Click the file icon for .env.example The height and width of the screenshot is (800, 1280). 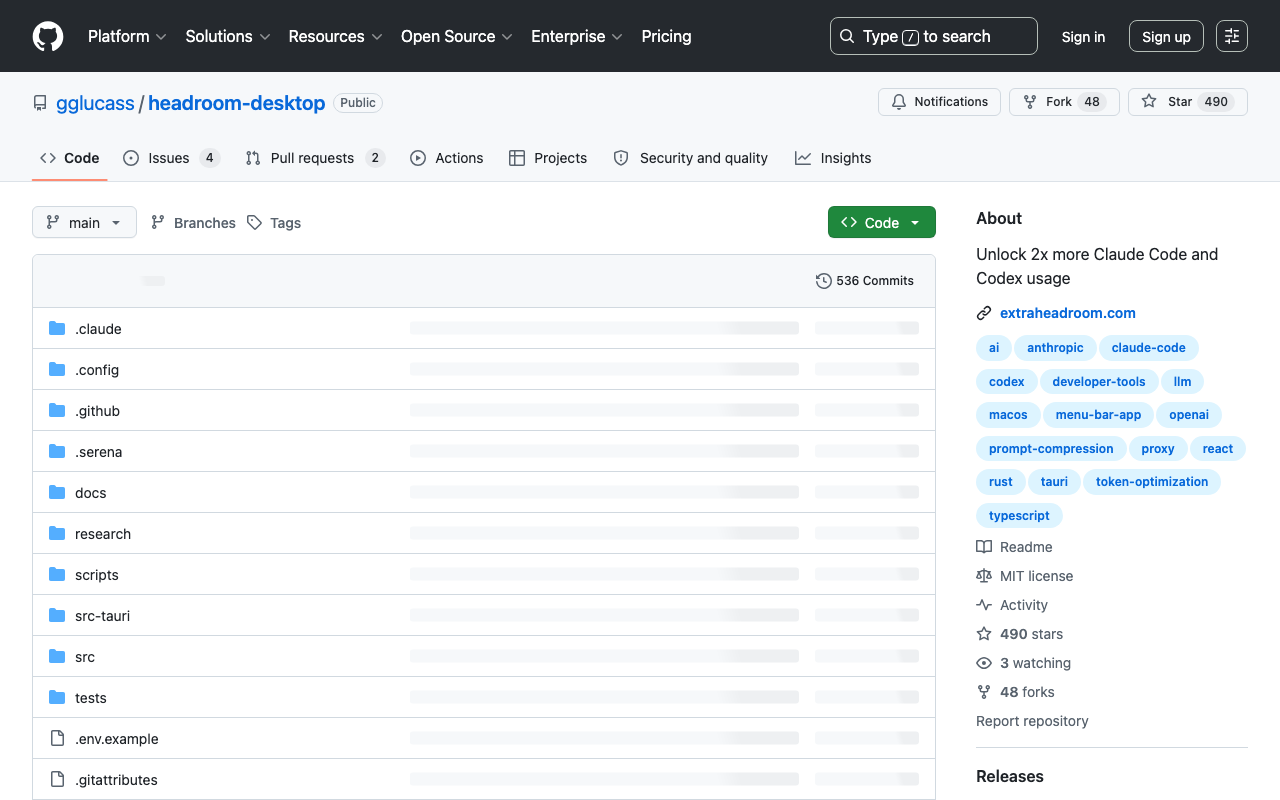pos(57,739)
